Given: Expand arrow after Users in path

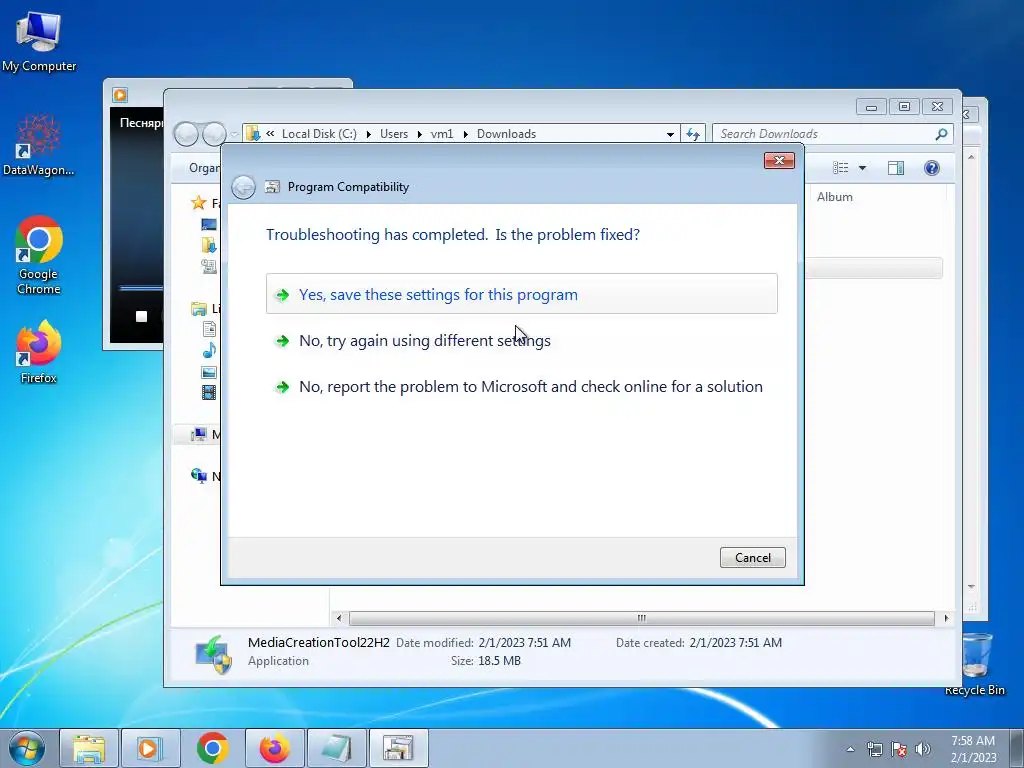Looking at the screenshot, I should click(x=419, y=134).
